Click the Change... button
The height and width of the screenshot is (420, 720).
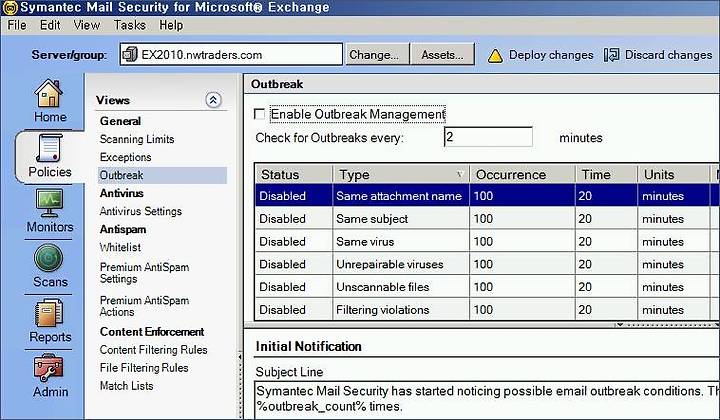tap(377, 55)
